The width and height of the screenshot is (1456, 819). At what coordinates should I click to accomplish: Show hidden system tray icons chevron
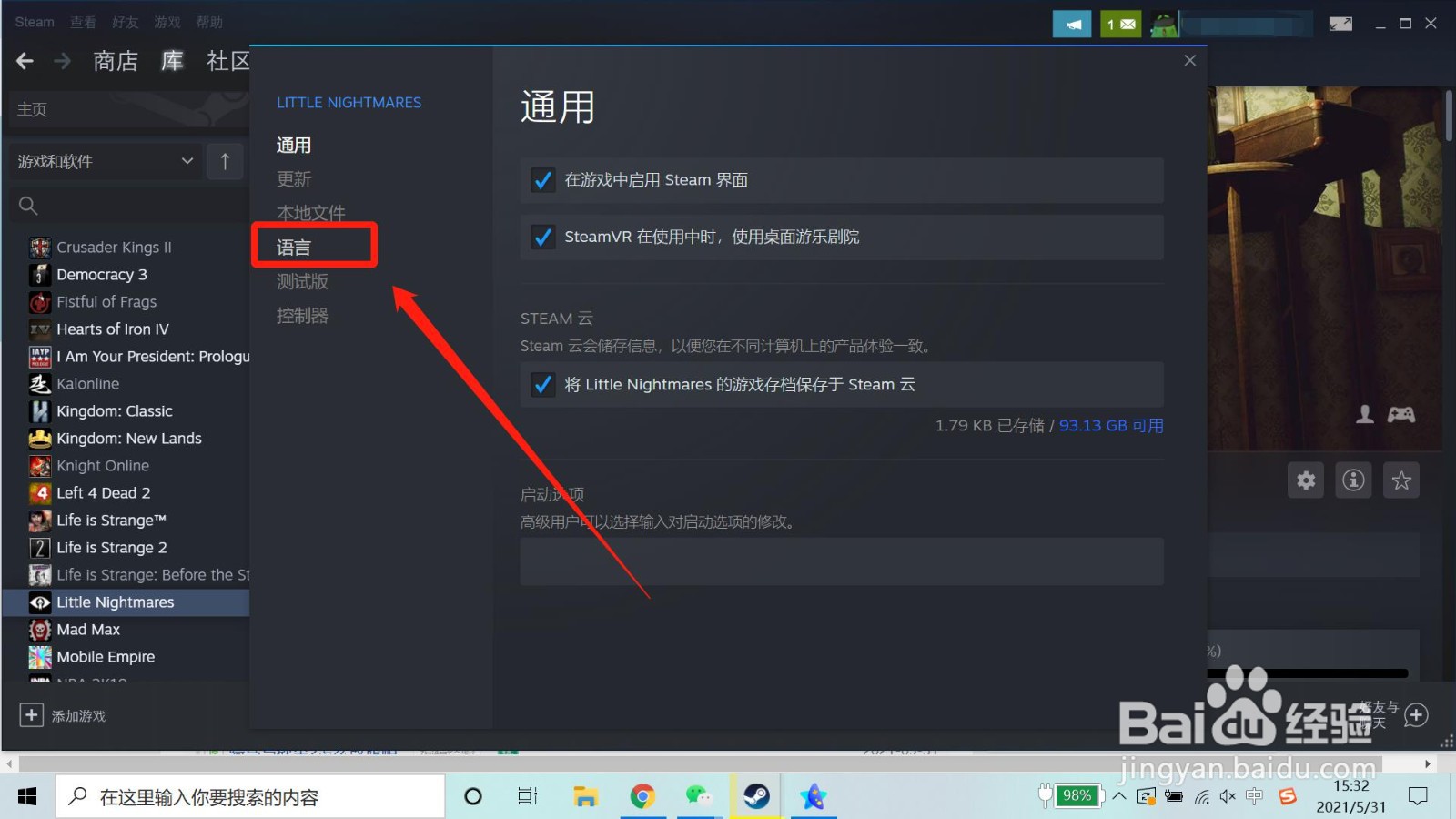pyautogui.click(x=1119, y=796)
